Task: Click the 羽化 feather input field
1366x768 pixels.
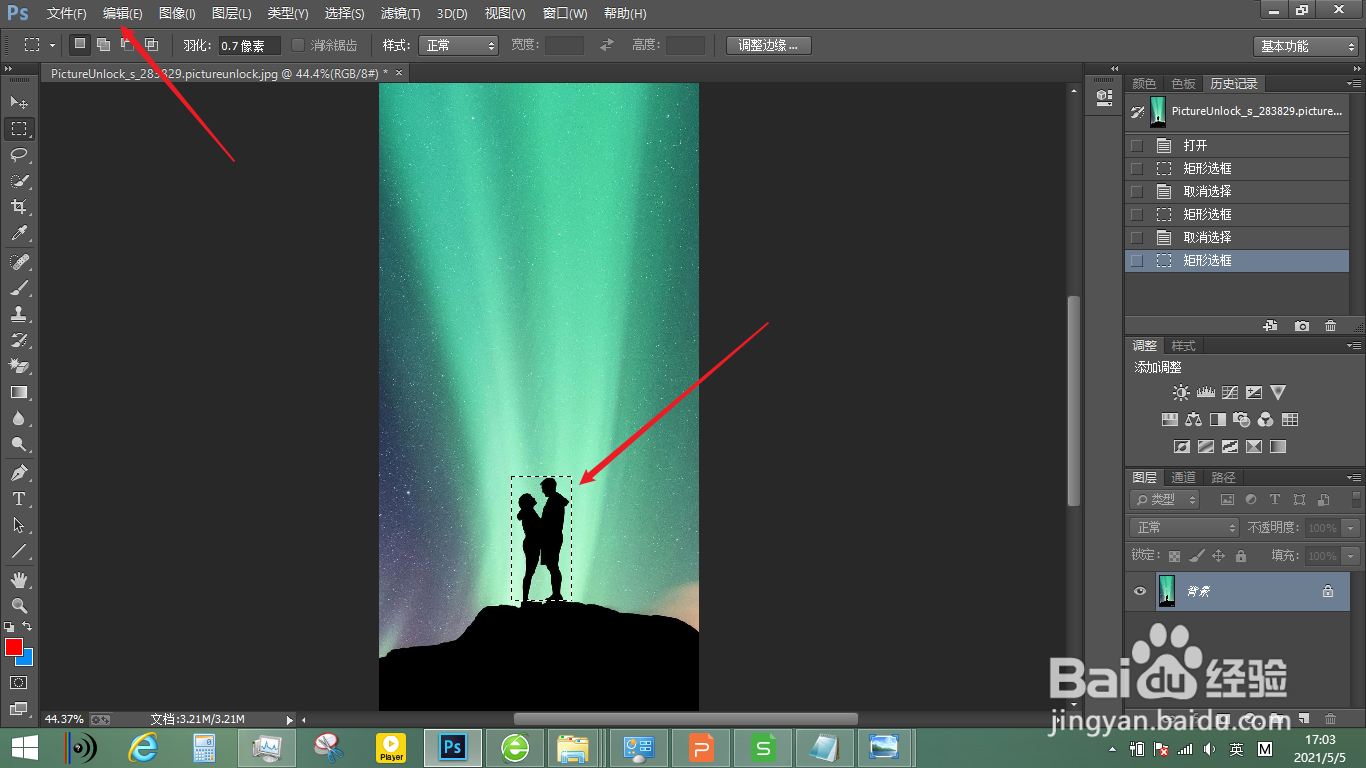Action: (x=250, y=45)
